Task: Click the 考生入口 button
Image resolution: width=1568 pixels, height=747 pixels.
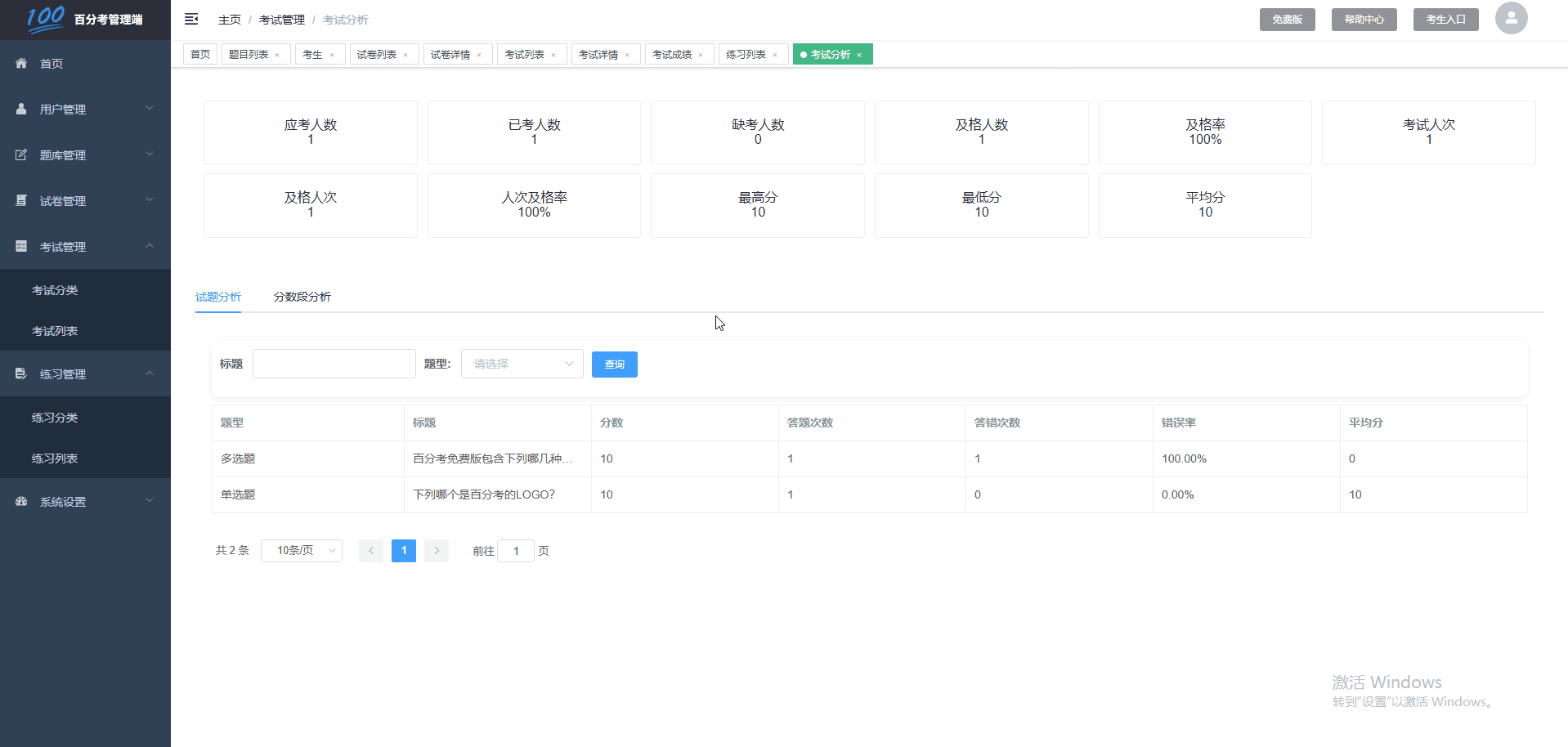Action: (x=1445, y=20)
